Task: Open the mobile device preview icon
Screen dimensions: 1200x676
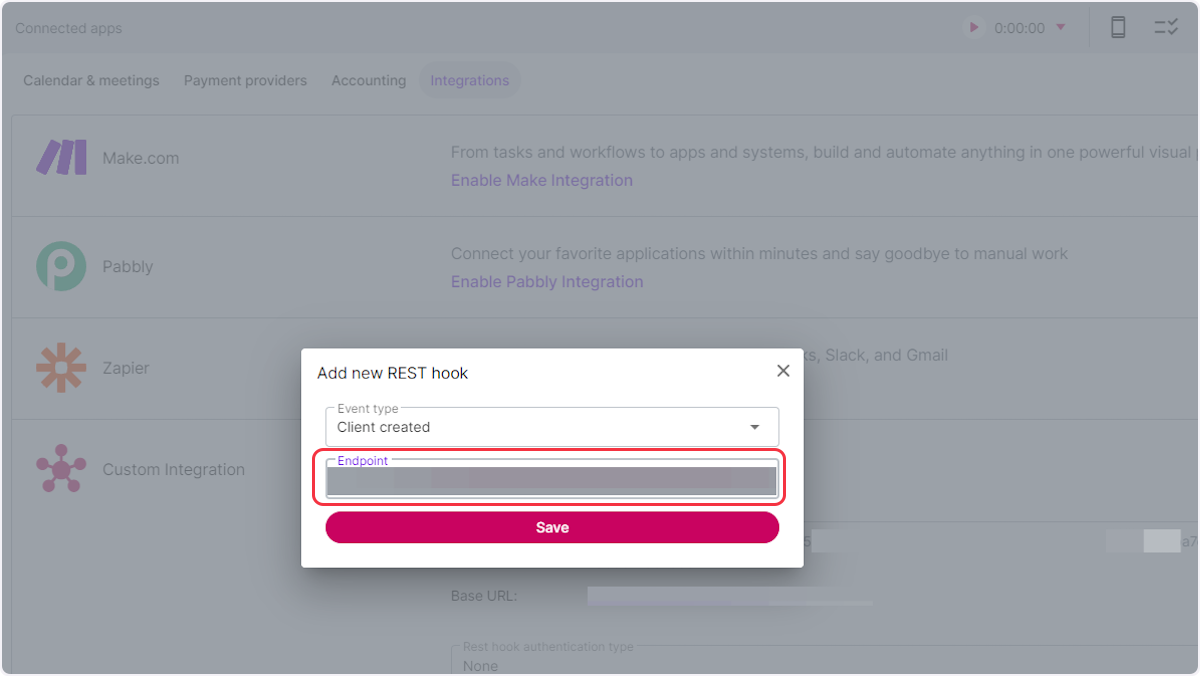Action: point(1118,28)
